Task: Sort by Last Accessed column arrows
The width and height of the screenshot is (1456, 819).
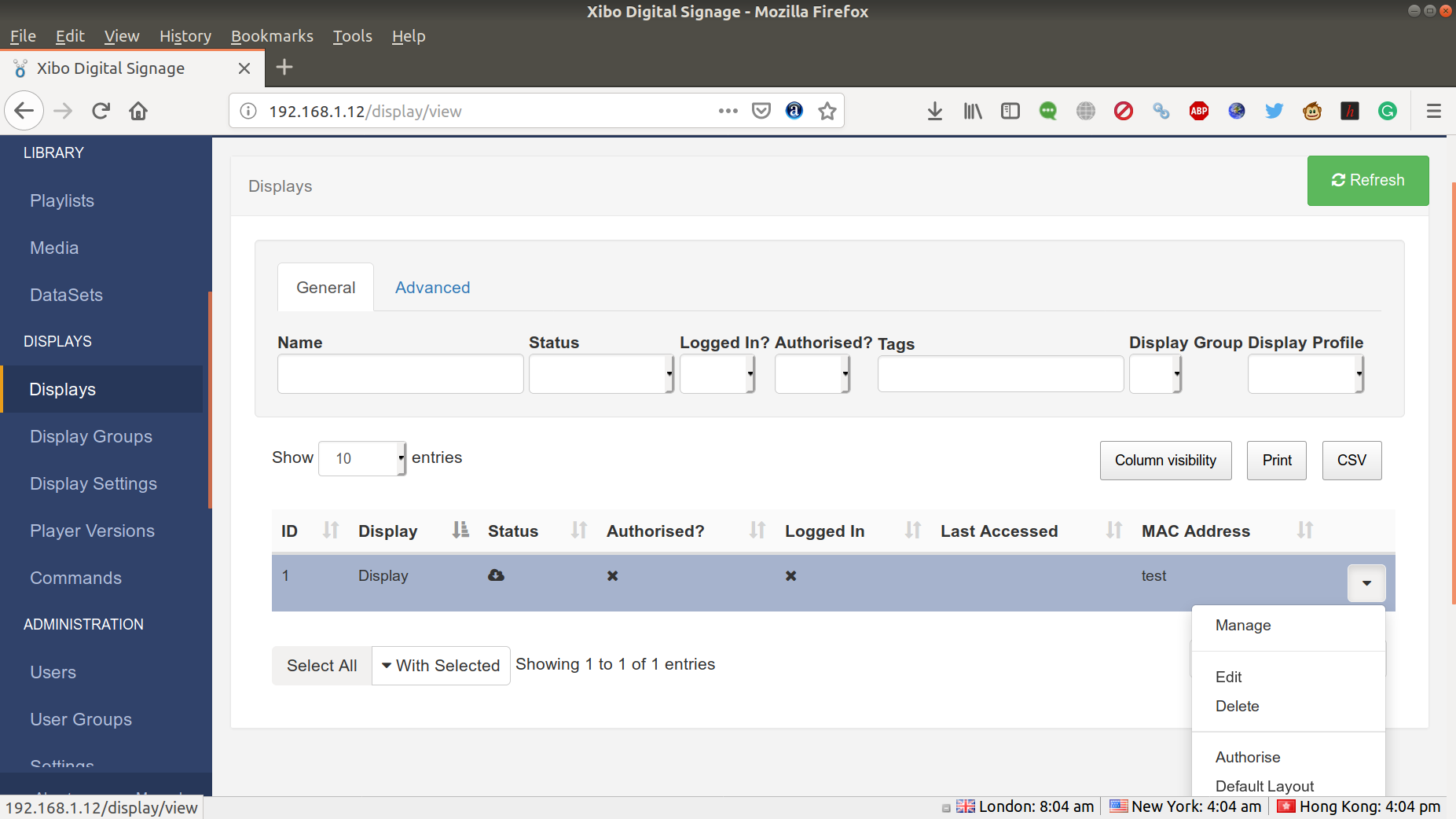Action: (x=1114, y=531)
